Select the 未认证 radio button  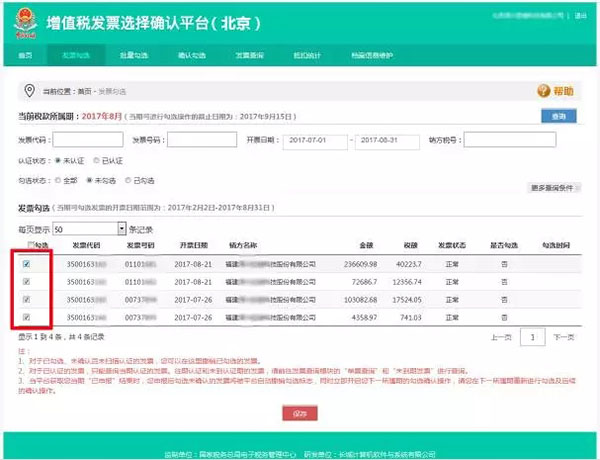click(58, 160)
